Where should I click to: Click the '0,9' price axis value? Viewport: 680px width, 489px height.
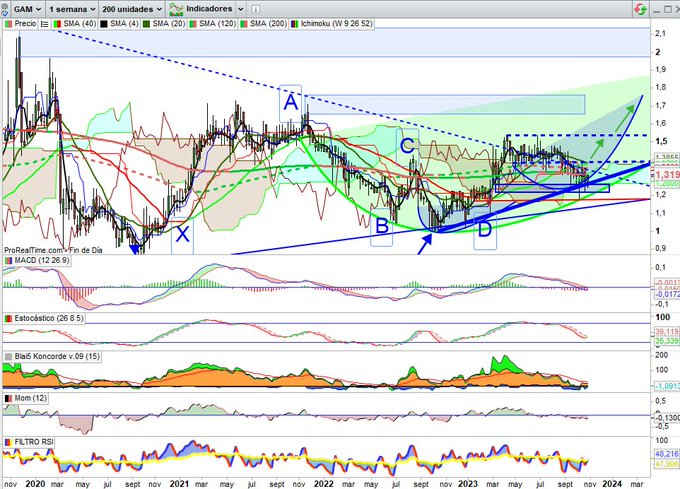tap(660, 248)
